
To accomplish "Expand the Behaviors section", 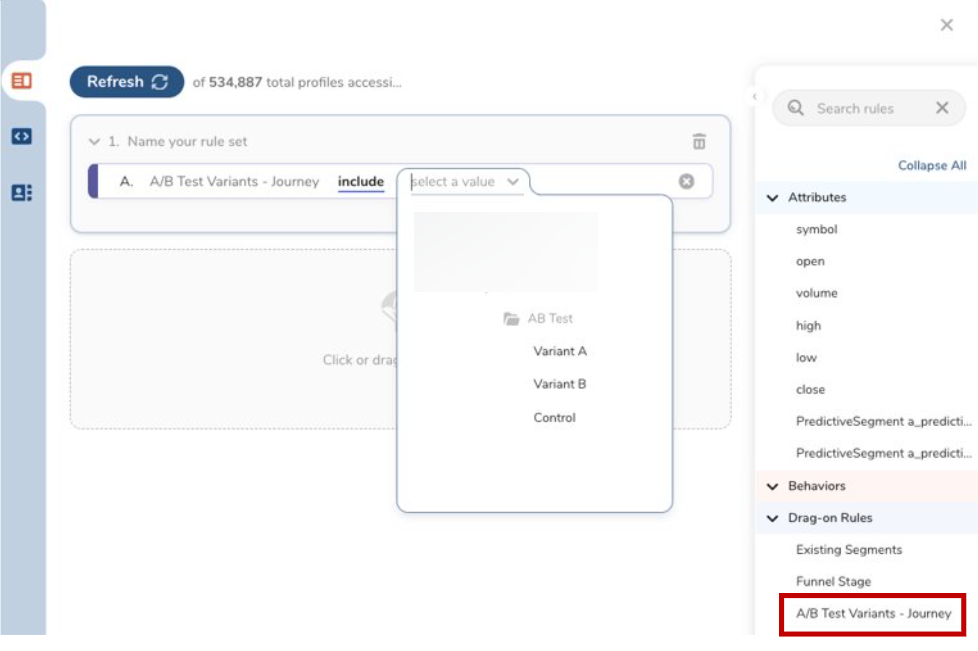I will pyautogui.click(x=772, y=486).
